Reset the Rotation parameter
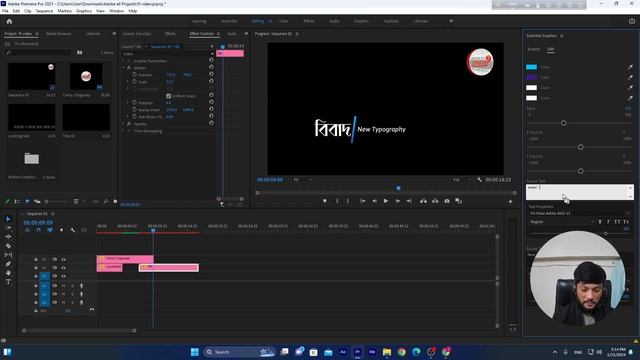This screenshot has width=640, height=360. (x=211, y=102)
